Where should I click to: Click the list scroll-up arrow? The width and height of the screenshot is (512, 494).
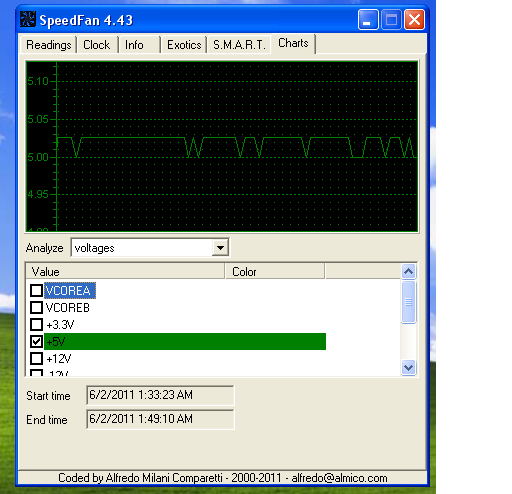pos(409,272)
